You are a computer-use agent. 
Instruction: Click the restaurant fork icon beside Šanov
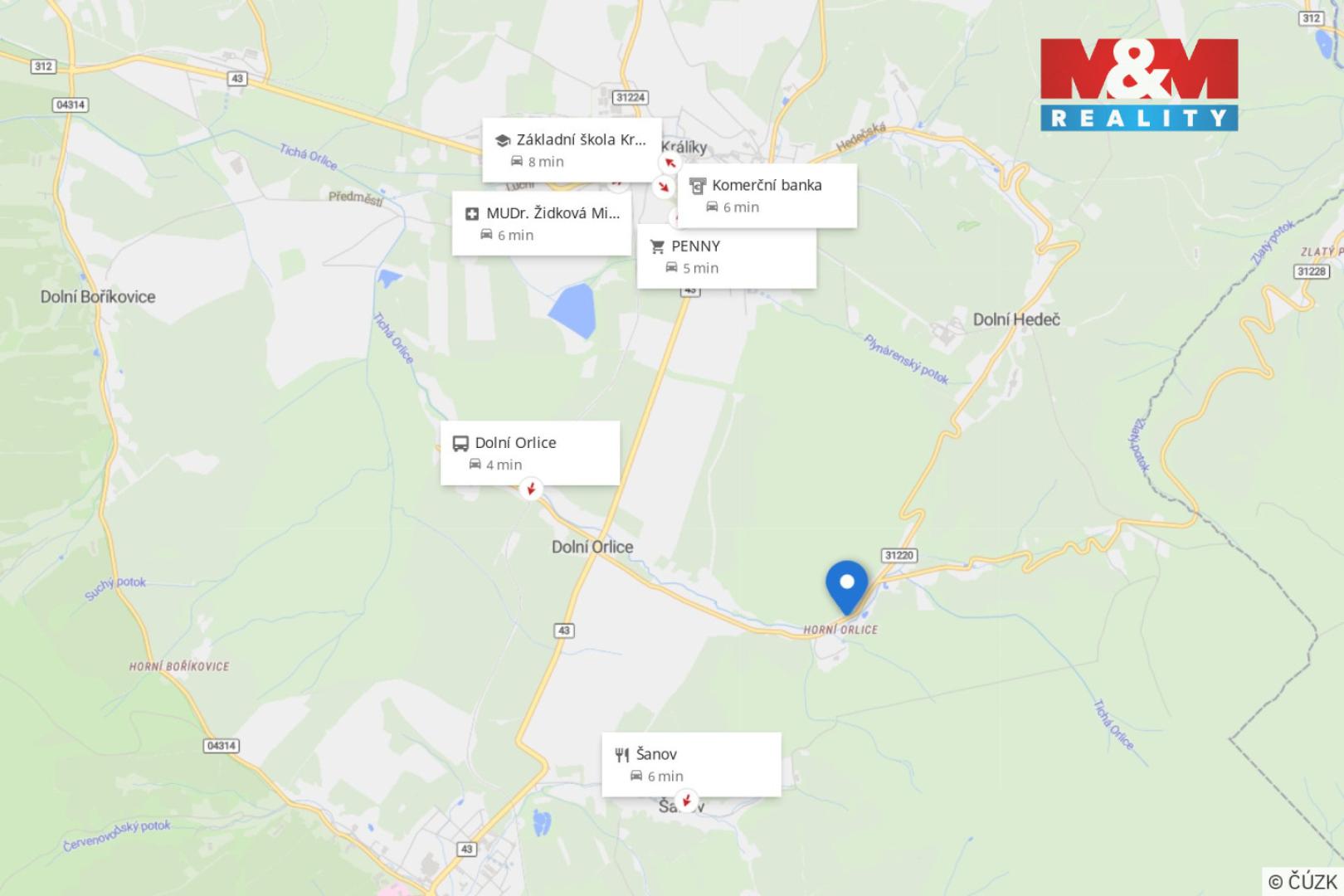(x=621, y=754)
